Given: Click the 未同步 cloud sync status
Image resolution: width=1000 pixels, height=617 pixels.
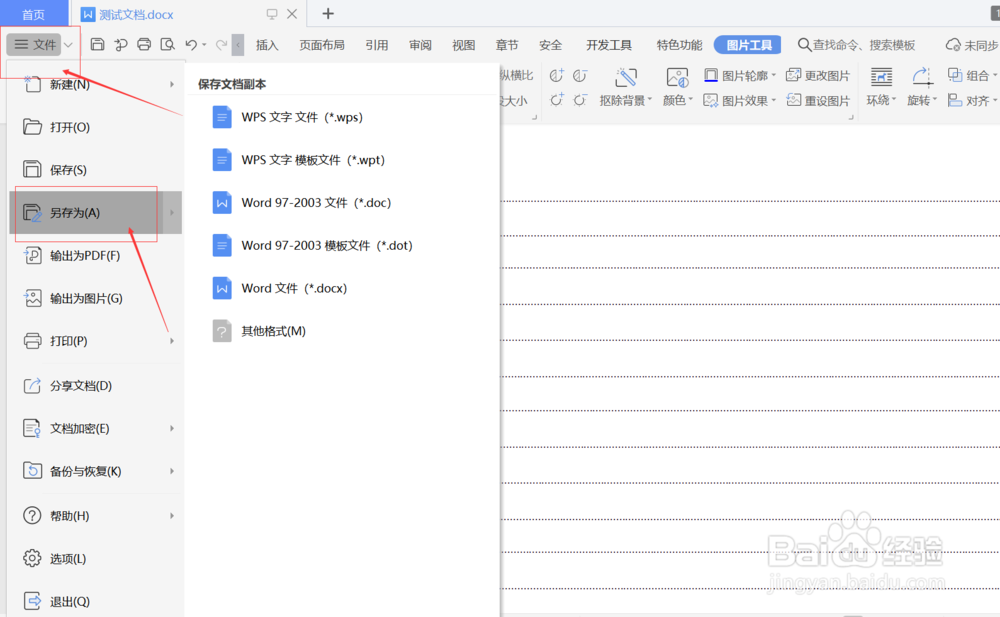Looking at the screenshot, I should tap(971, 45).
